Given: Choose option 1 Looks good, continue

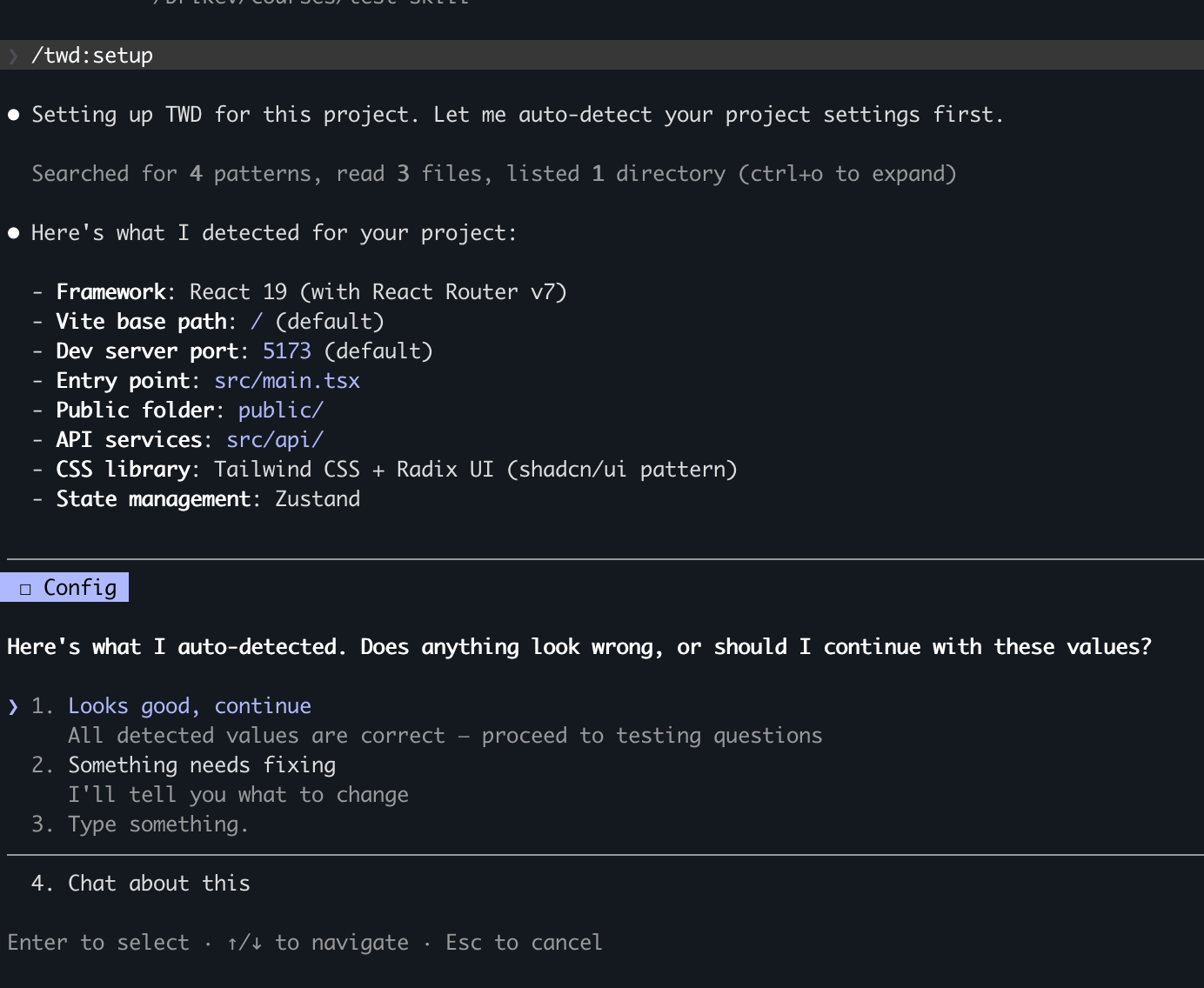Looking at the screenshot, I should pos(189,706).
